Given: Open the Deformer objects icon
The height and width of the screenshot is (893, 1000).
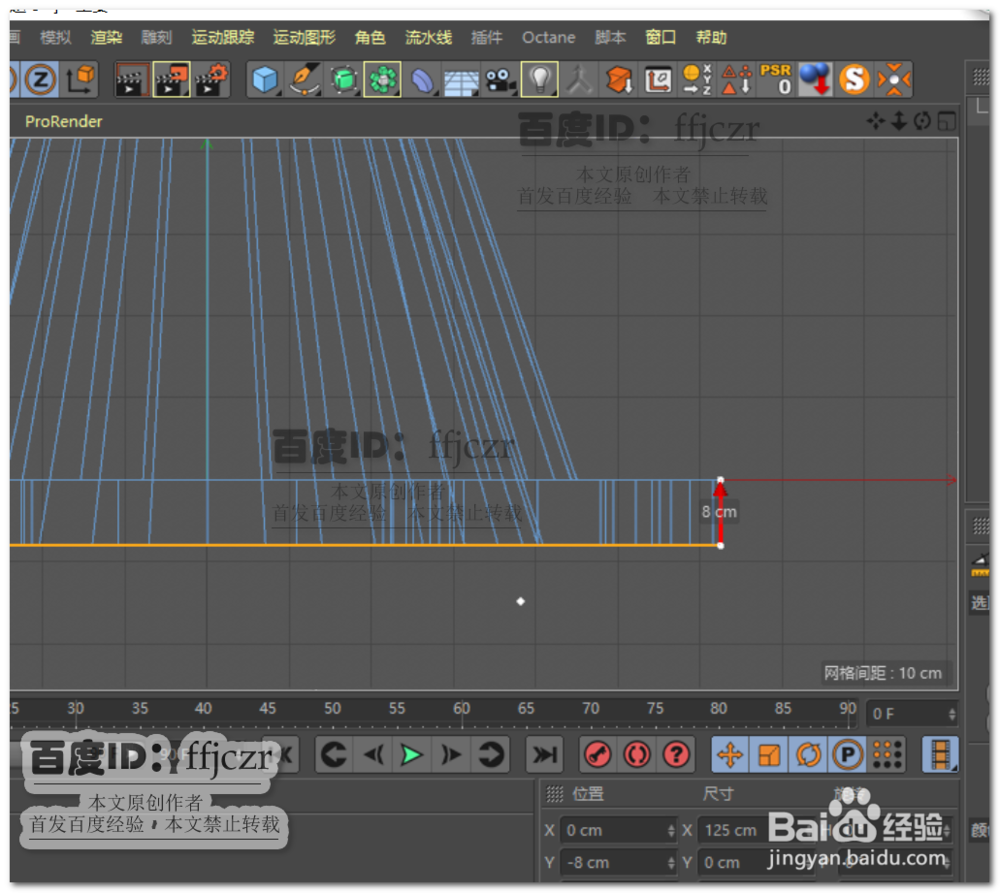Looking at the screenshot, I should click(x=422, y=80).
